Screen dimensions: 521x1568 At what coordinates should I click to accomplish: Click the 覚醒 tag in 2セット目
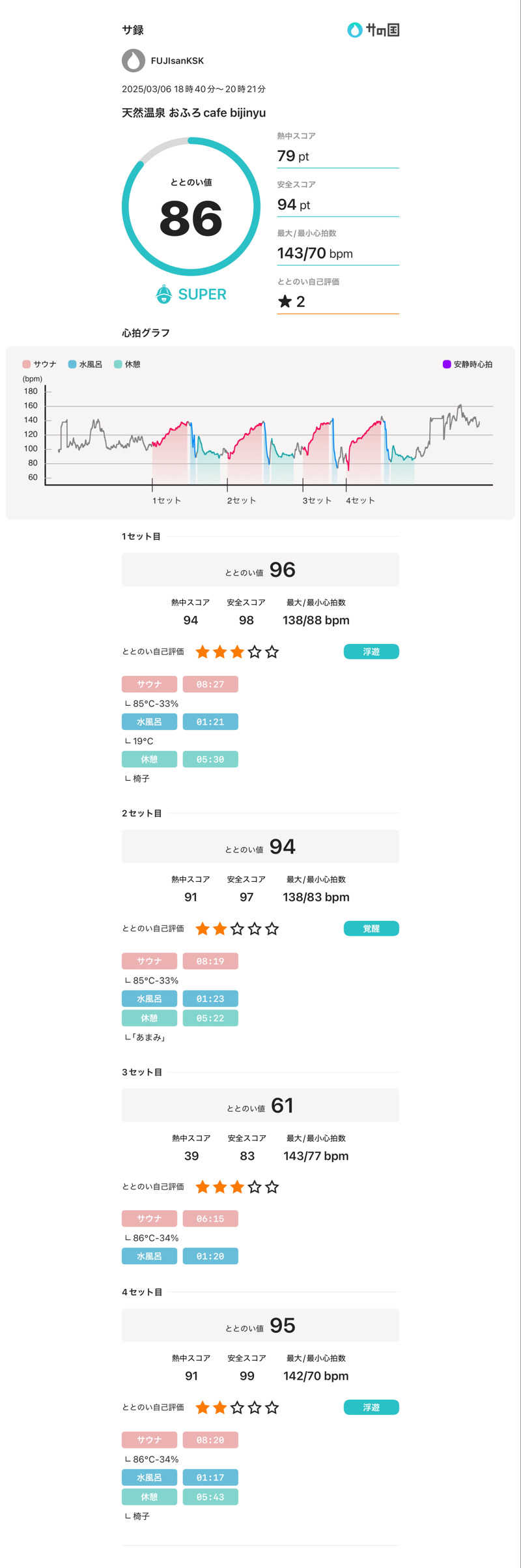click(x=371, y=929)
